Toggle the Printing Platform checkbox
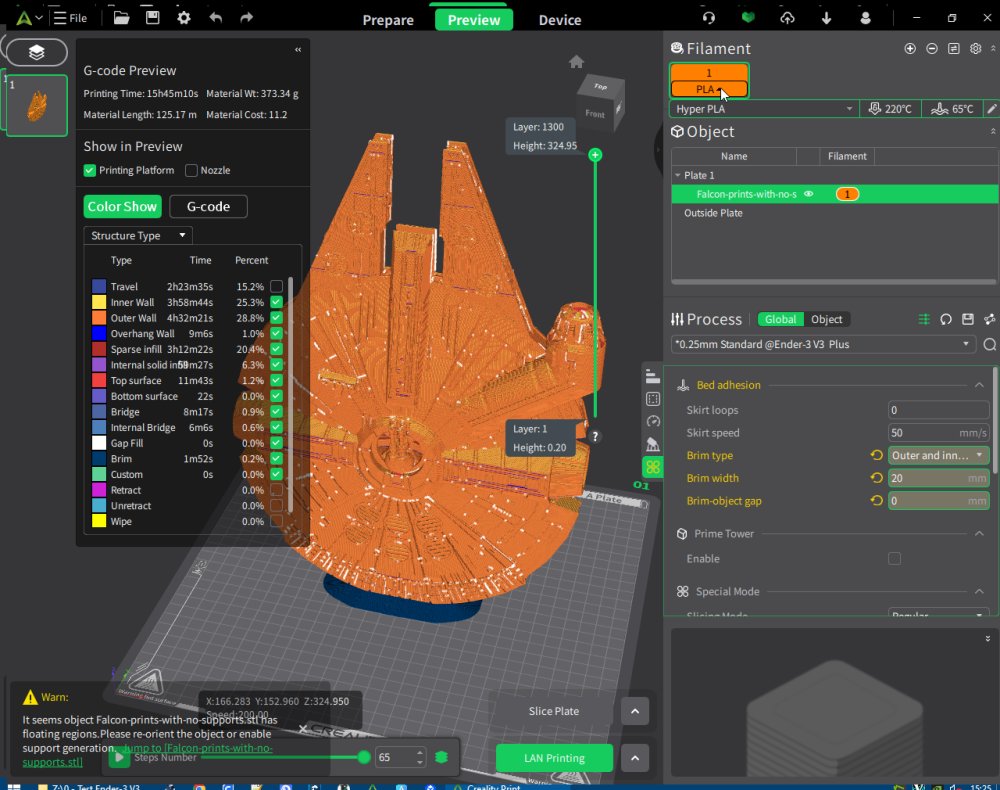This screenshot has height=790, width=1000. pos(89,170)
